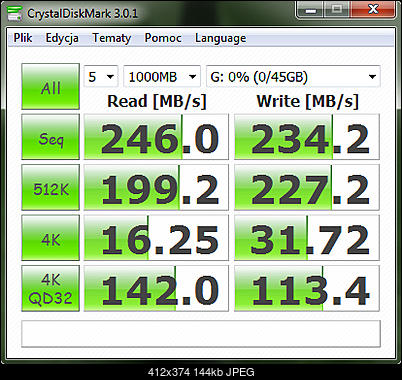
Task: Start the 512K test
Action: tap(51, 188)
